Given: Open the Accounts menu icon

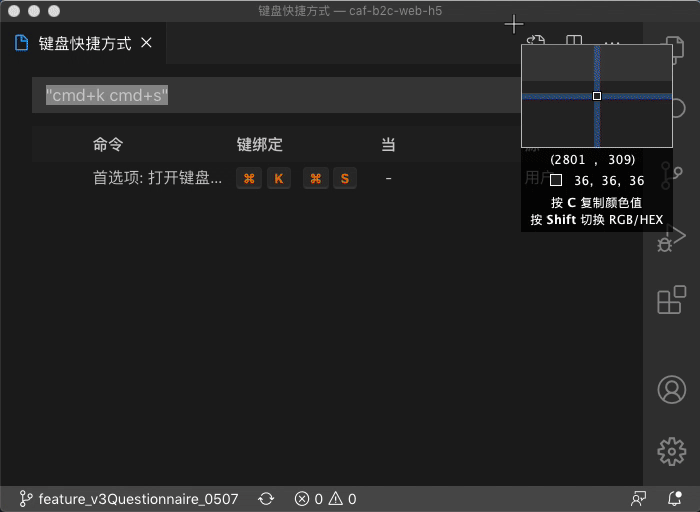Looking at the screenshot, I should point(671,389).
